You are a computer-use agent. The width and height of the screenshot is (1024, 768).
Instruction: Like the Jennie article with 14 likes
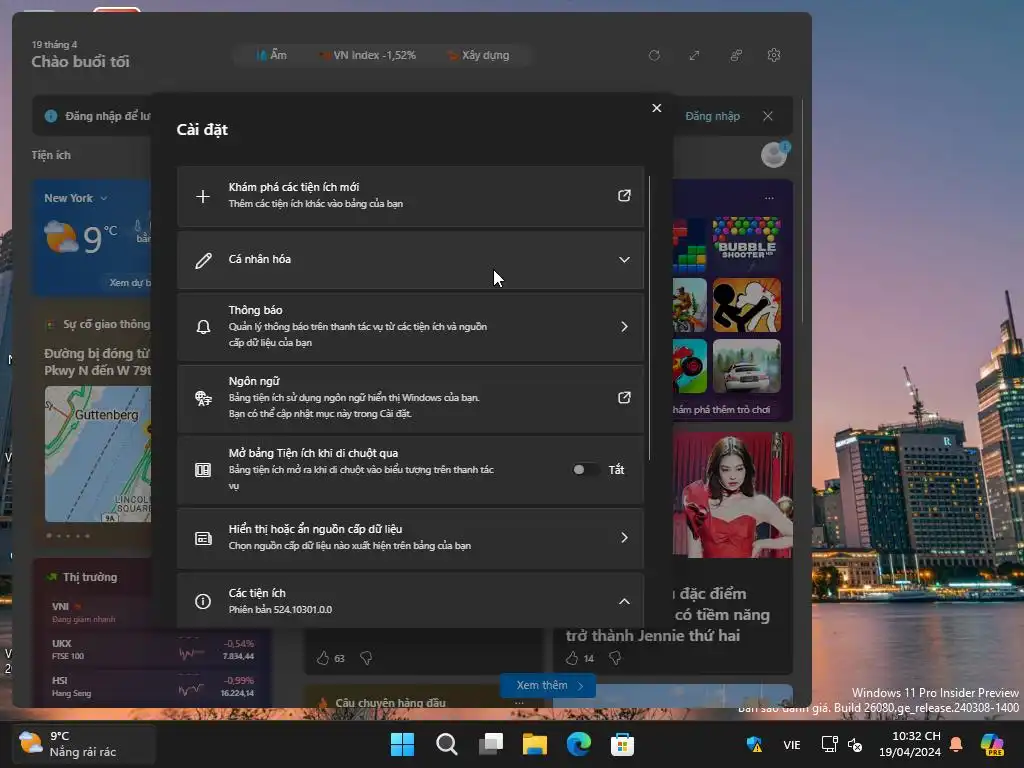572,658
